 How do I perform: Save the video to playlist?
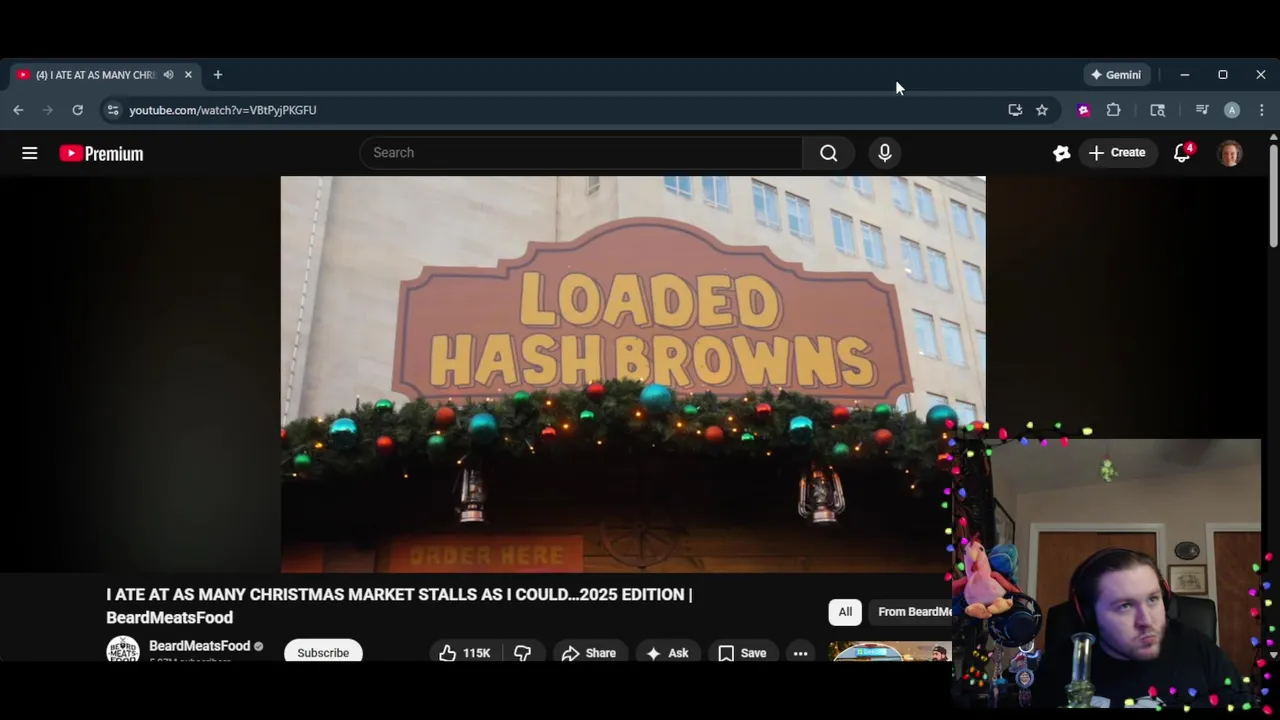click(742, 652)
